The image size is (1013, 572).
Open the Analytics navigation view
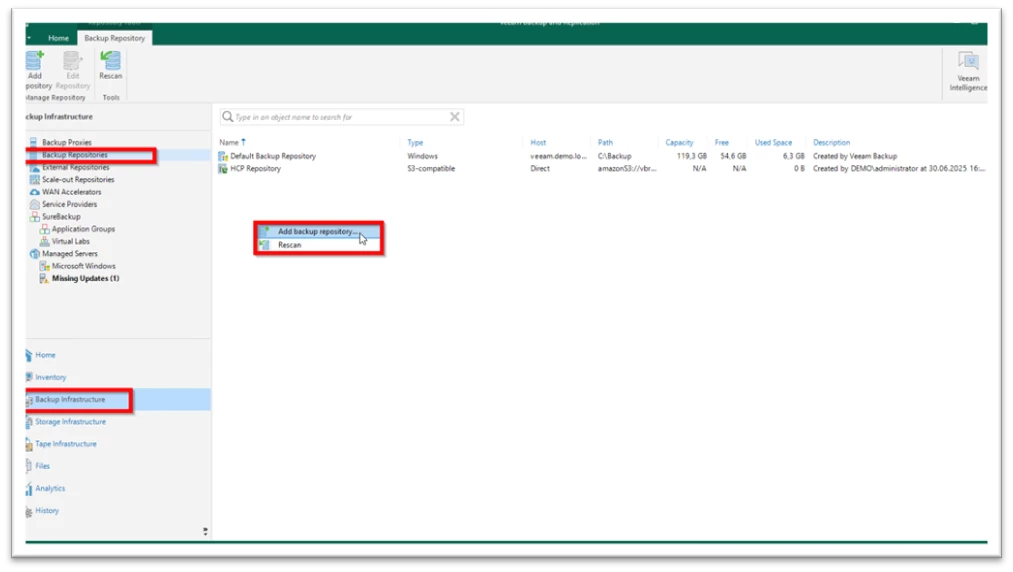click(x=50, y=489)
